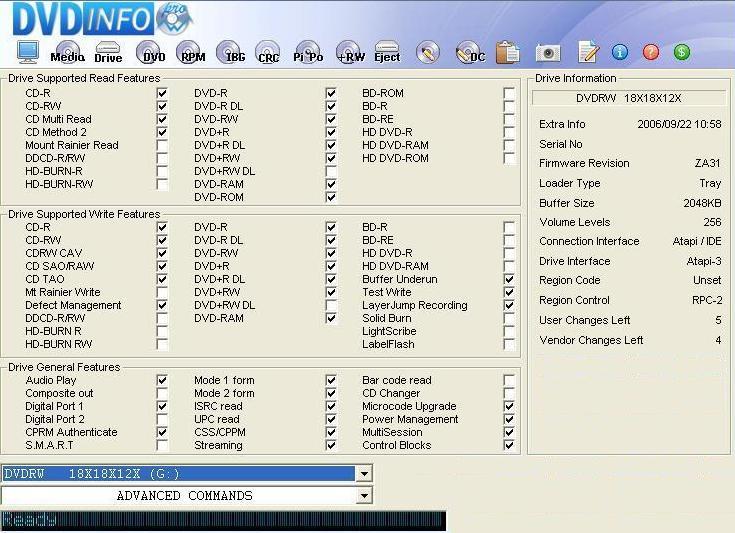Screen dimensions: 735x533
Task: Toggle the Audio Play checkbox
Action: pos(162,380)
